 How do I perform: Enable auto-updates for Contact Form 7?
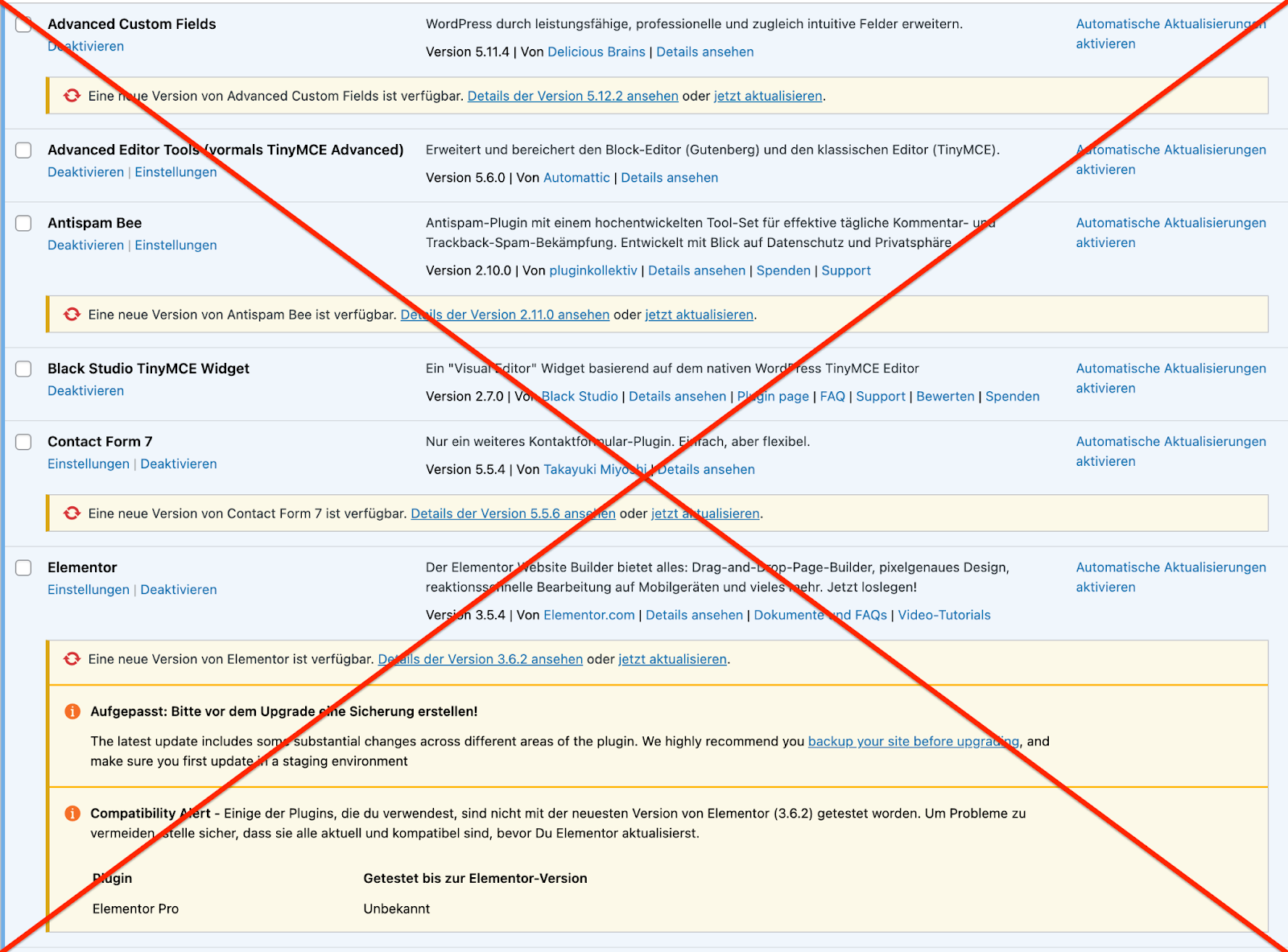[1170, 451]
